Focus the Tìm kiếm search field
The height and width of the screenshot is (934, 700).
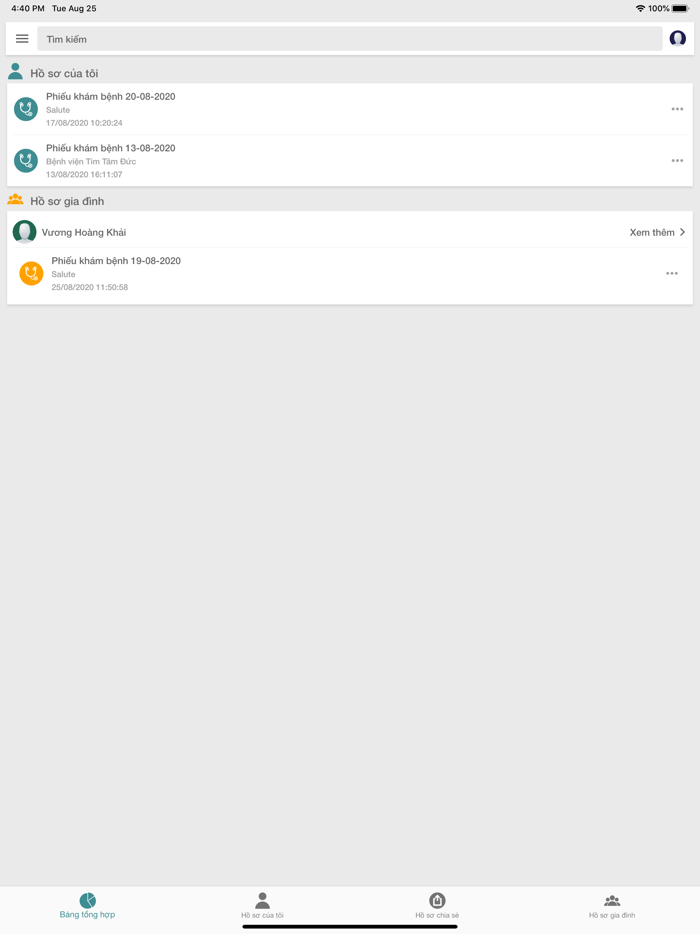350,39
